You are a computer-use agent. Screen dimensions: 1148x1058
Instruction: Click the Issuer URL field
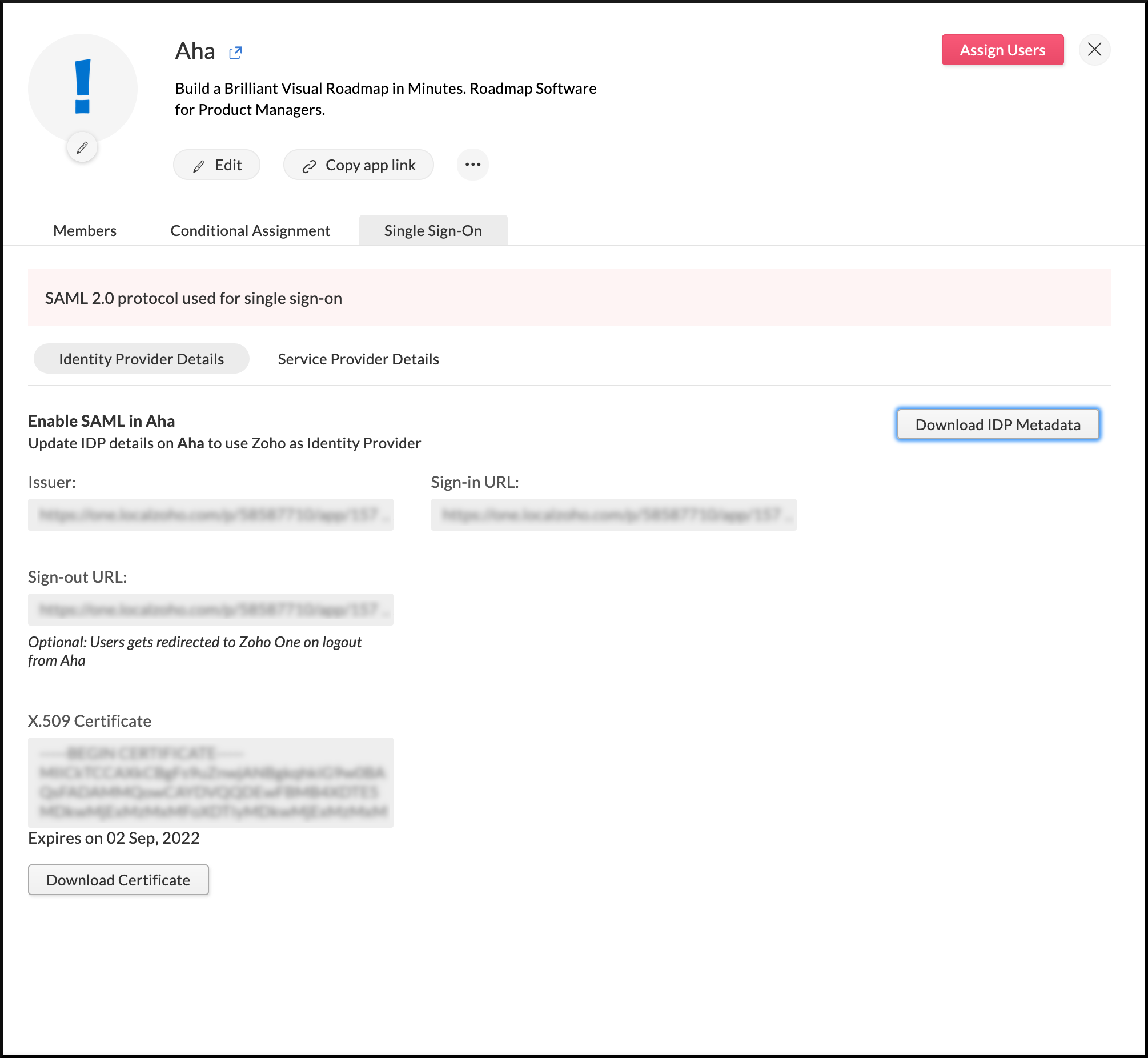coord(211,514)
